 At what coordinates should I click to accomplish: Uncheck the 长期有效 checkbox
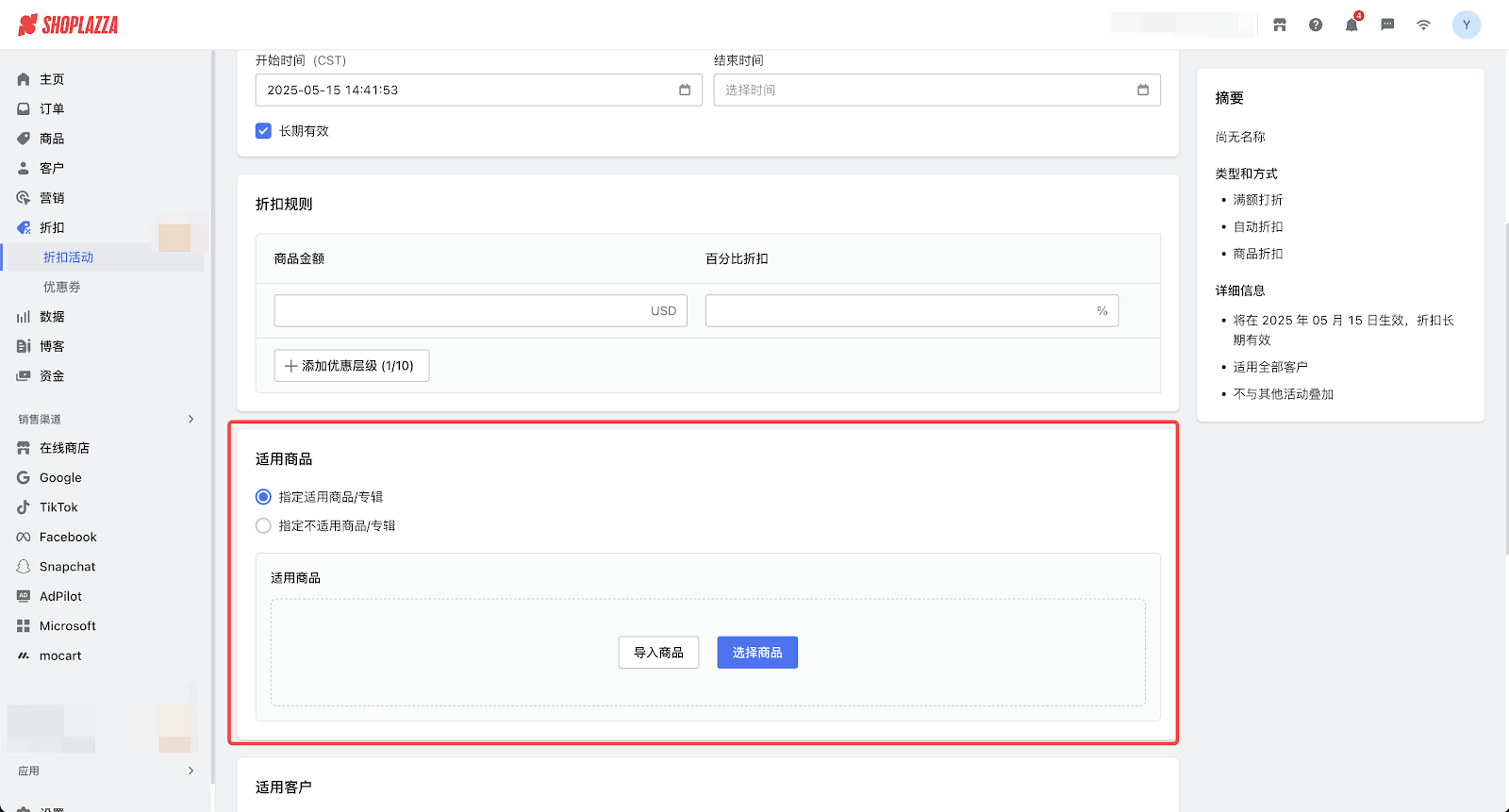point(264,131)
